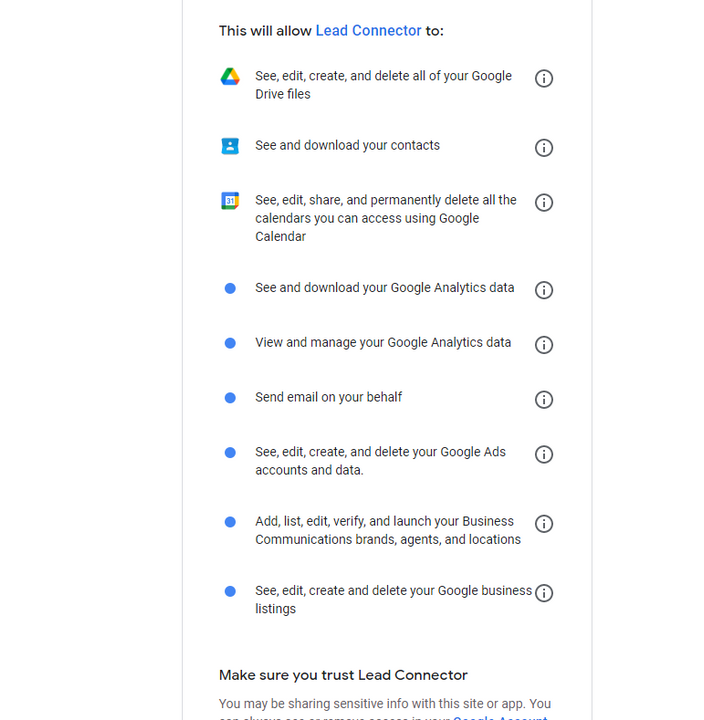Open info for Google business listings permission
Screen dimensions: 704x720
[x=544, y=593]
